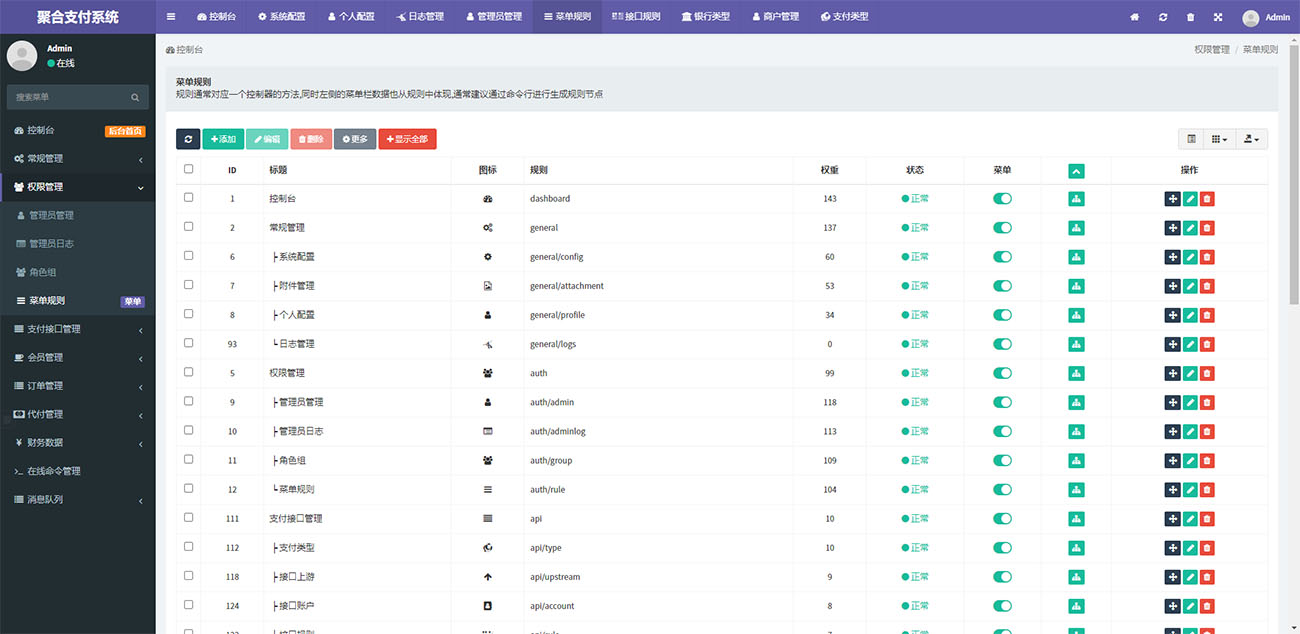Screen dimensions: 1300x634
Task: Click edit icon for 附件管理 row
Action: [1190, 286]
